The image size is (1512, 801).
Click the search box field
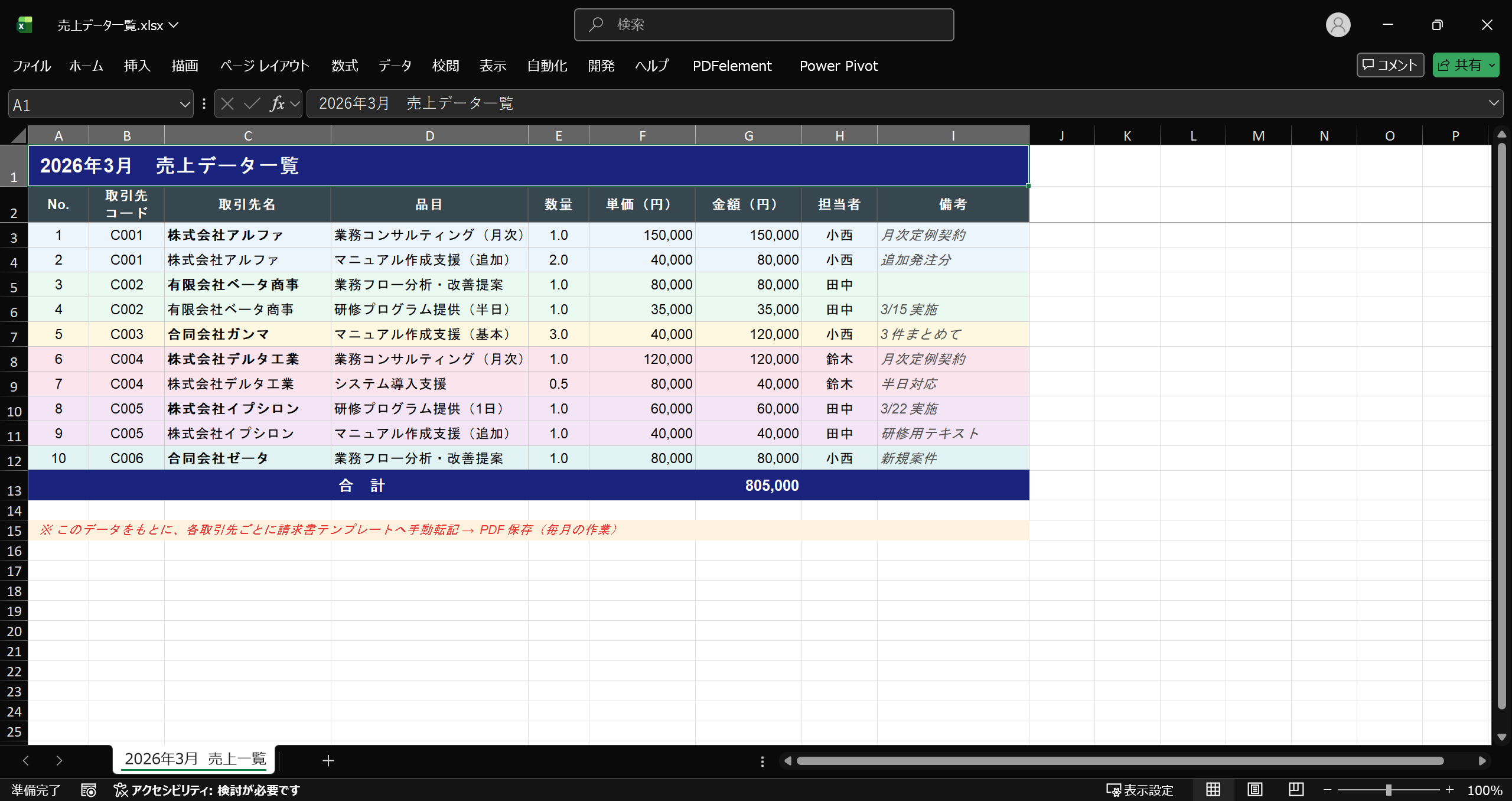[x=764, y=25]
